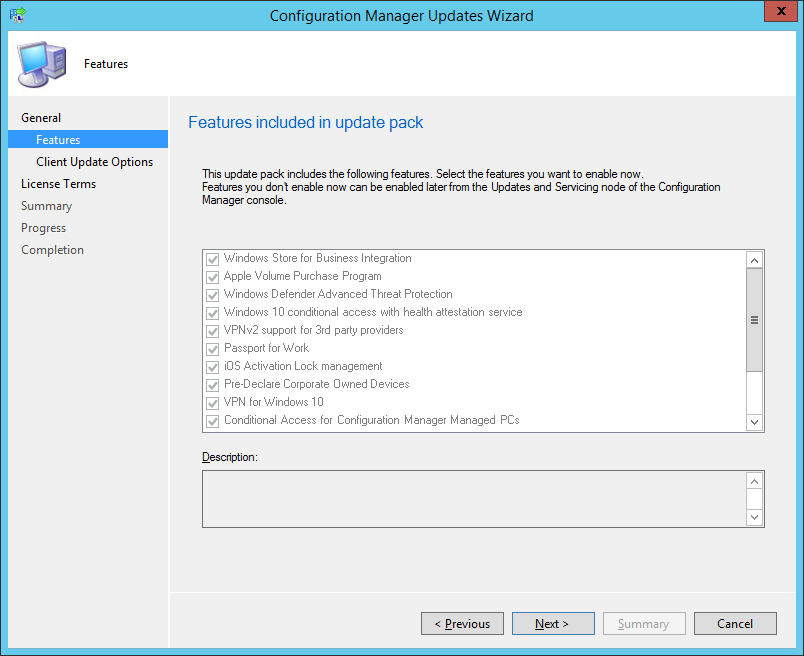Go back with the Previous button
Image resolution: width=804 pixels, height=656 pixels.
[463, 624]
